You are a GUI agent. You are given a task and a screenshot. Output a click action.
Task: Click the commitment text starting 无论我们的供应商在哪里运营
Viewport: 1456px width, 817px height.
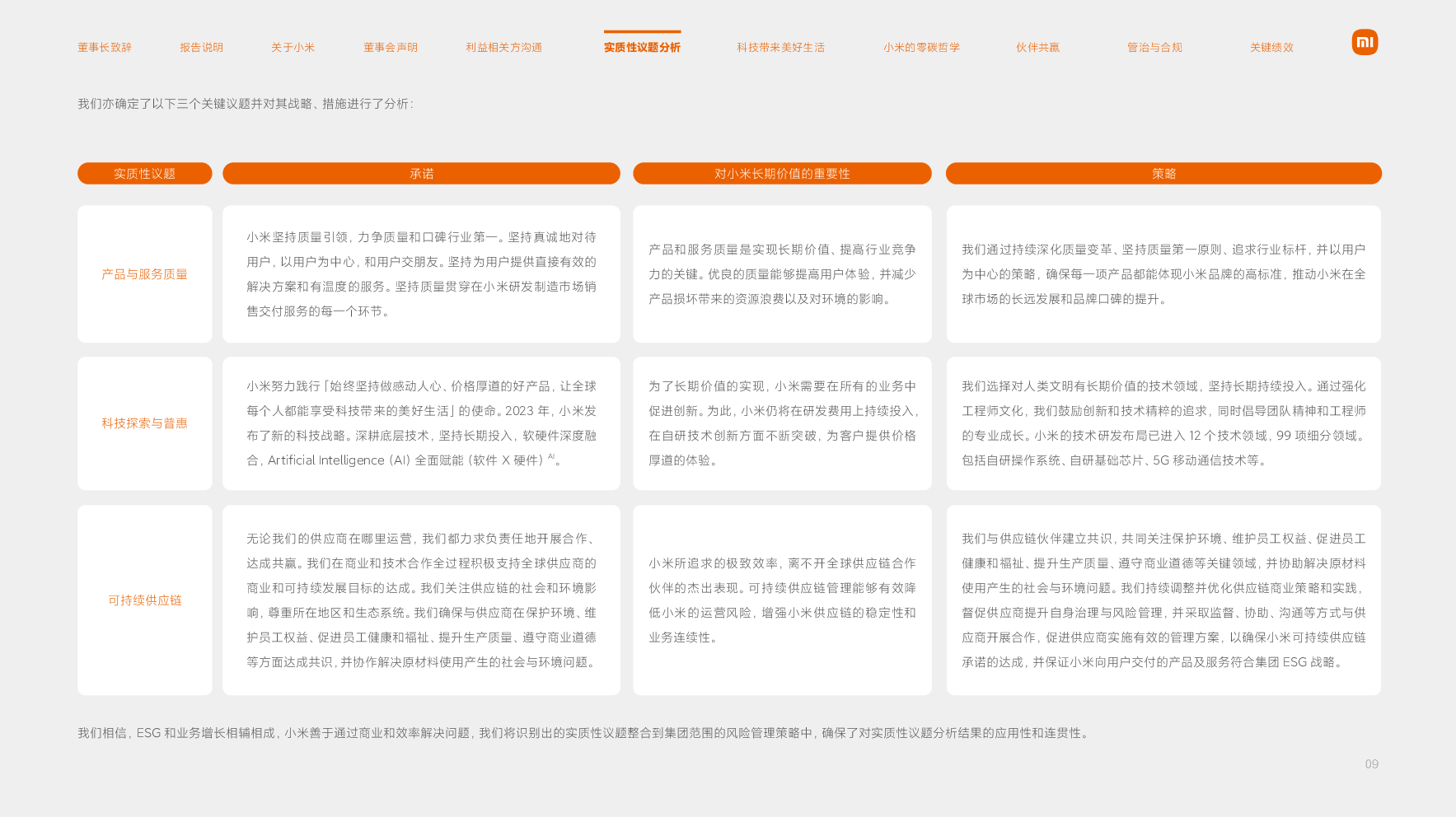click(x=421, y=600)
